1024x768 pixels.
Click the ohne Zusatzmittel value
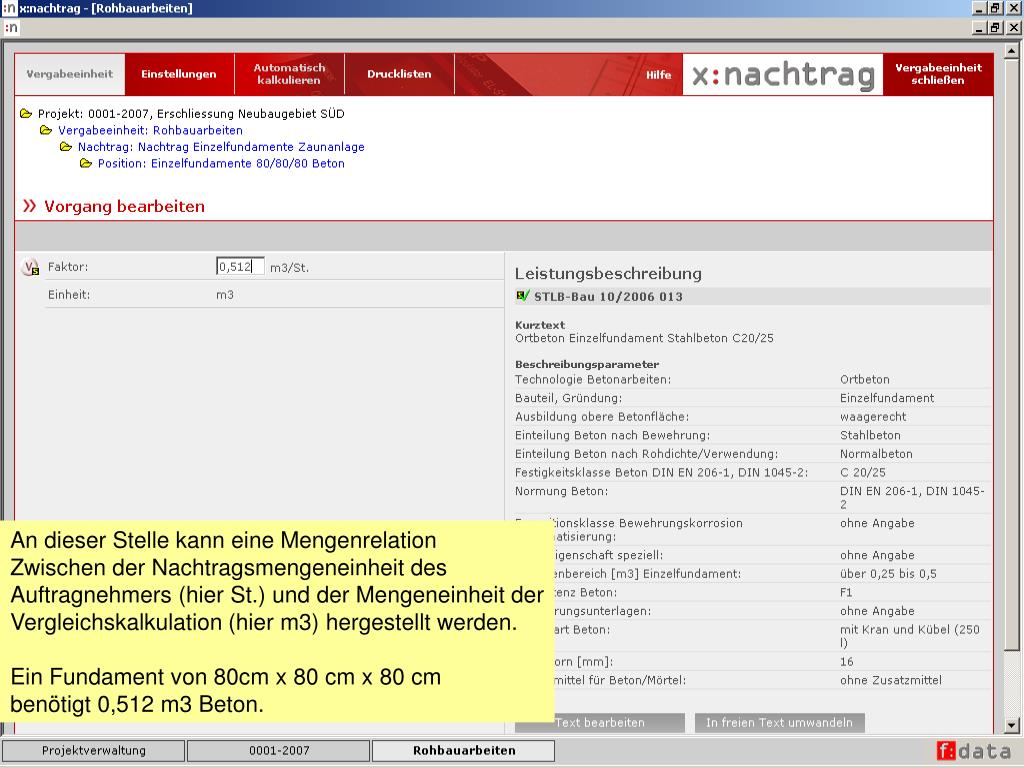[891, 680]
